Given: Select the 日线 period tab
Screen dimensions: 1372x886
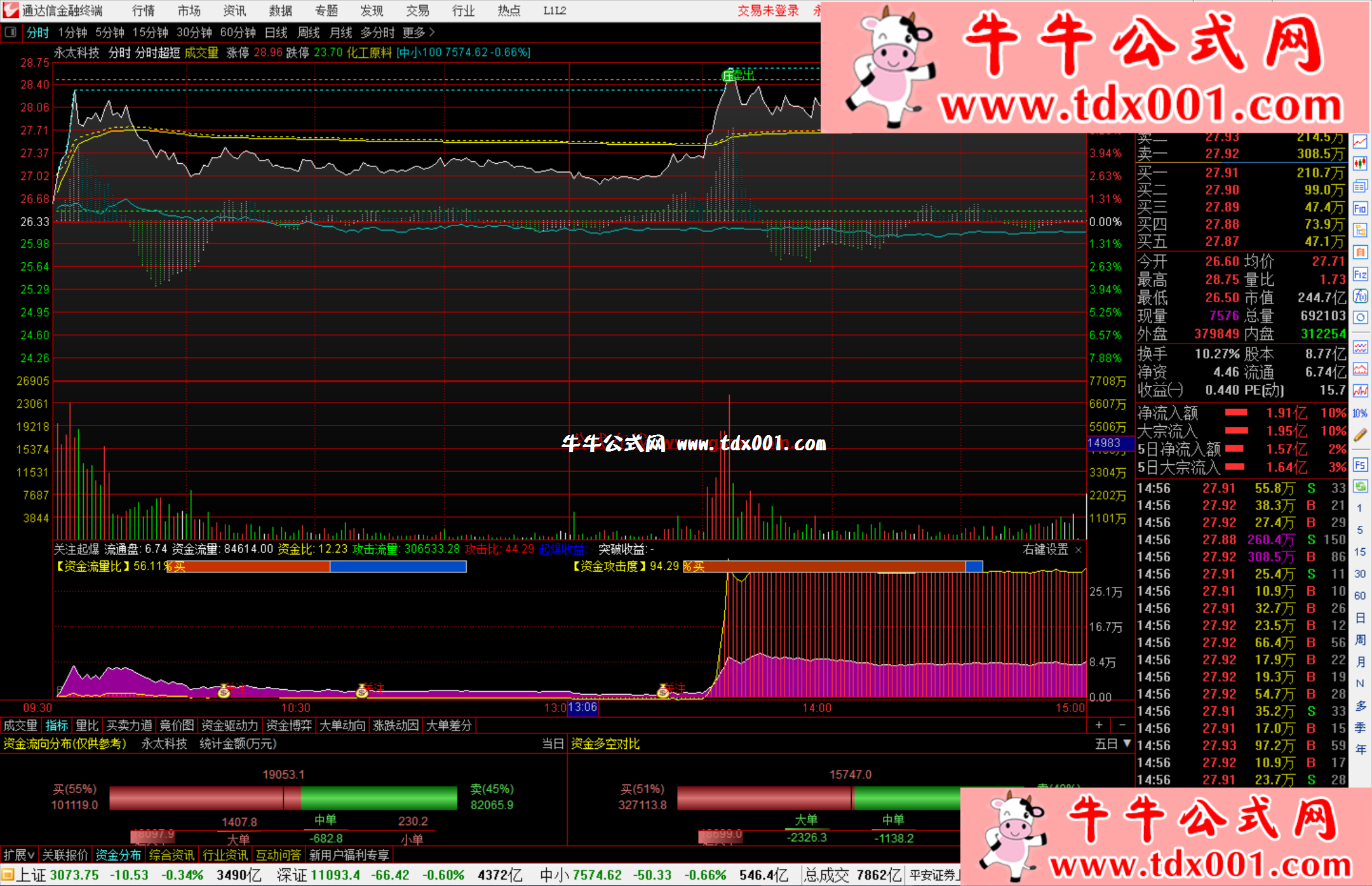Looking at the screenshot, I should [x=276, y=32].
